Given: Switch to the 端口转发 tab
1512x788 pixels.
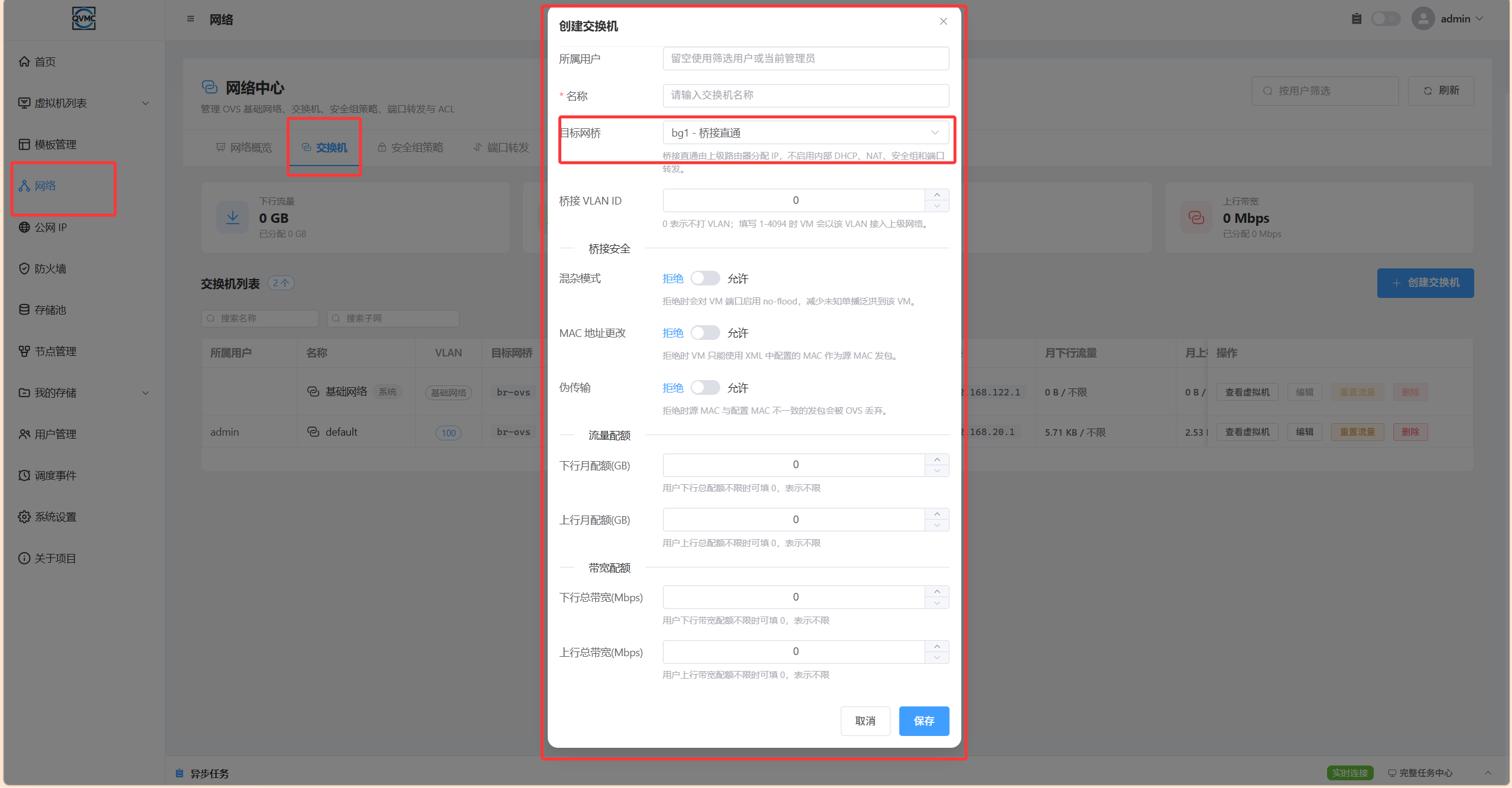Looking at the screenshot, I should tap(502, 147).
